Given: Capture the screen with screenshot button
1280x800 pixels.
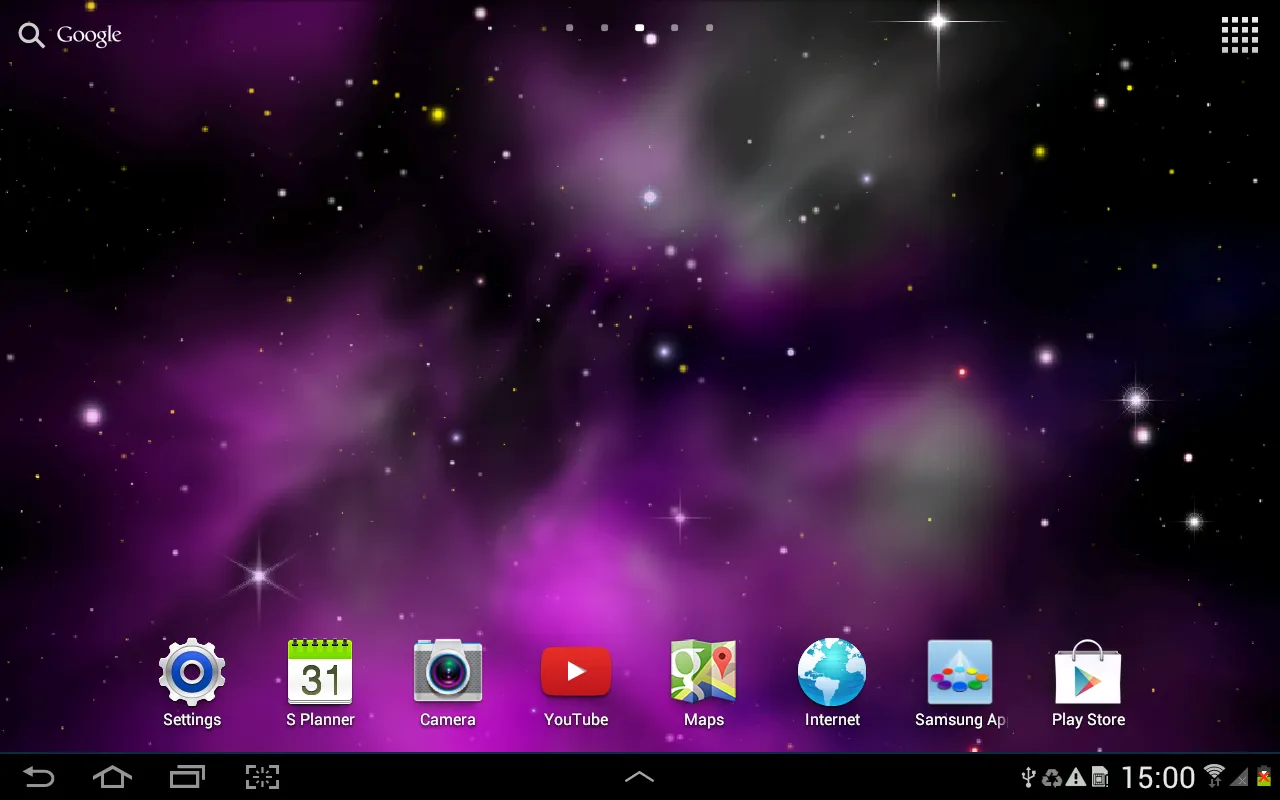Looking at the screenshot, I should [x=262, y=777].
